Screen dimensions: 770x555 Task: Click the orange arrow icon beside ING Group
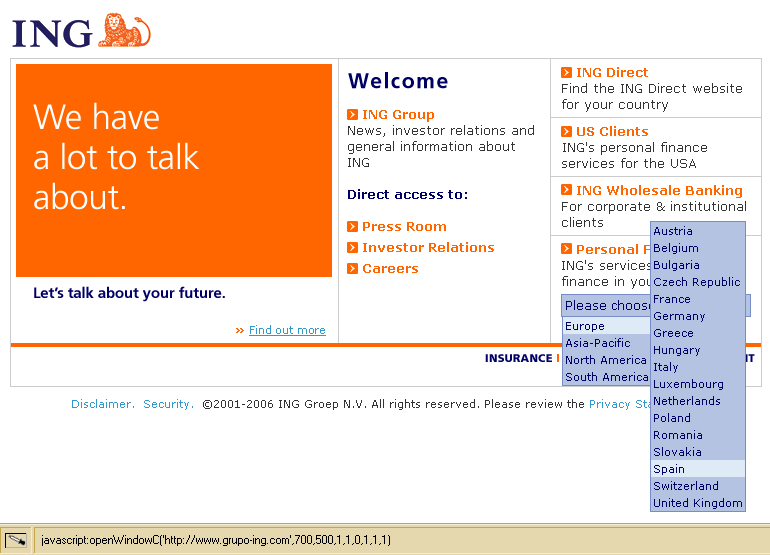352,114
